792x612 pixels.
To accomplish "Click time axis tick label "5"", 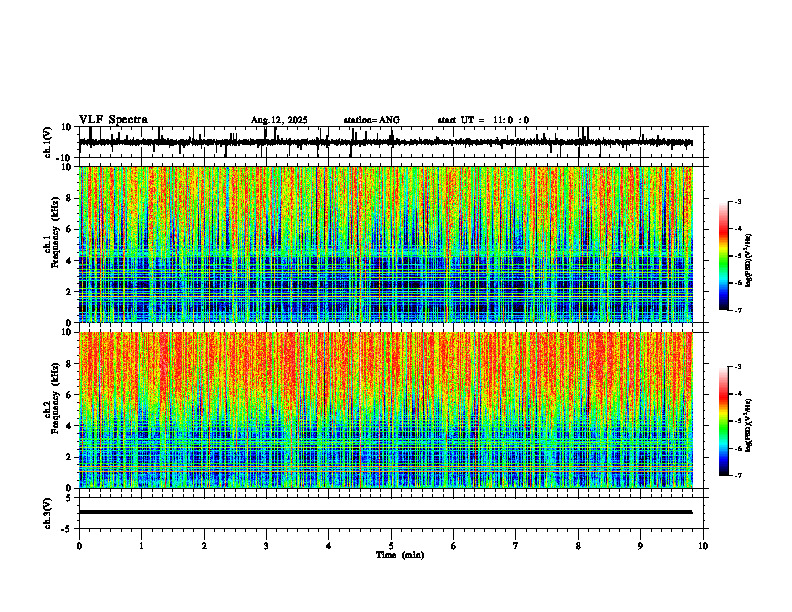I will pyautogui.click(x=391, y=546).
